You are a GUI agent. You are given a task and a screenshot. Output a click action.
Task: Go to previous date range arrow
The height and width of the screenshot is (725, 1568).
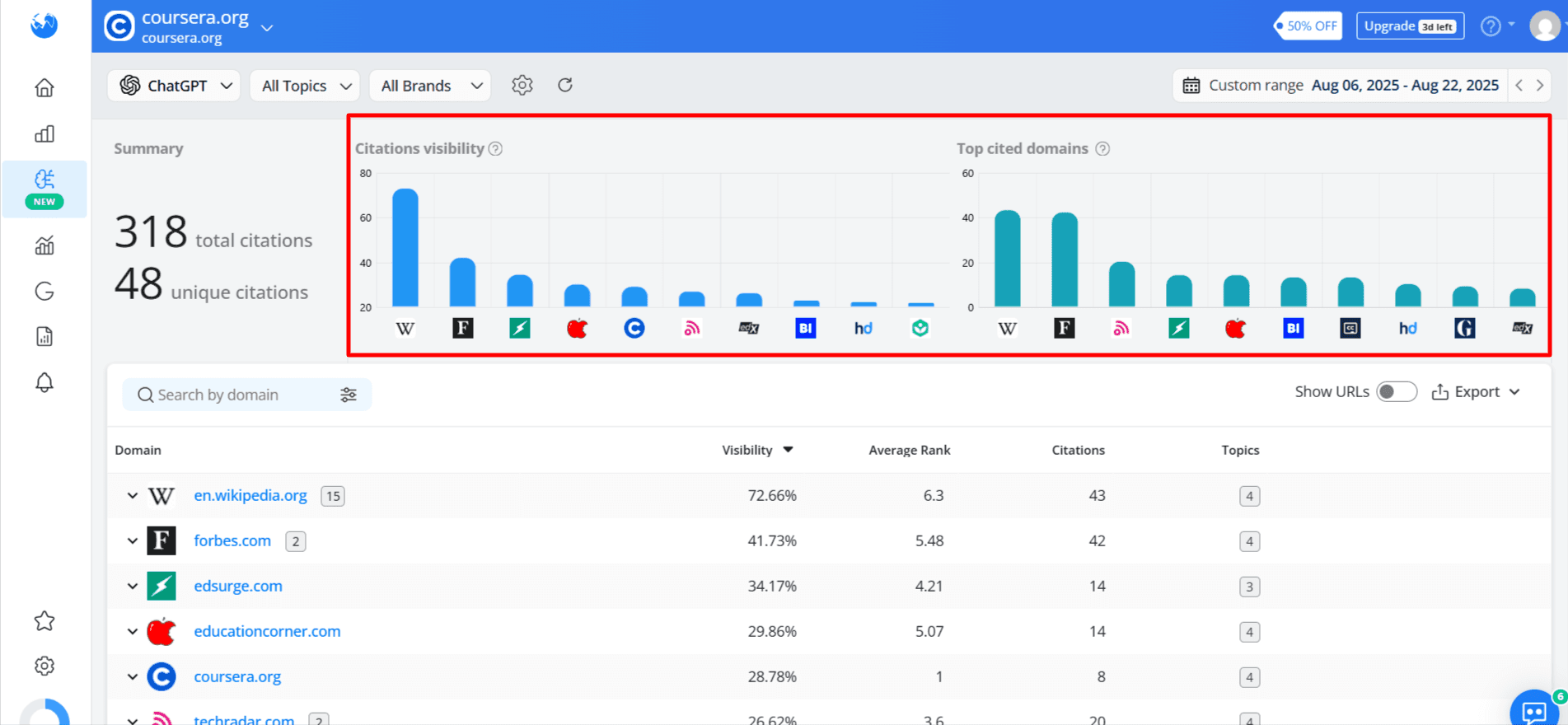(1519, 85)
